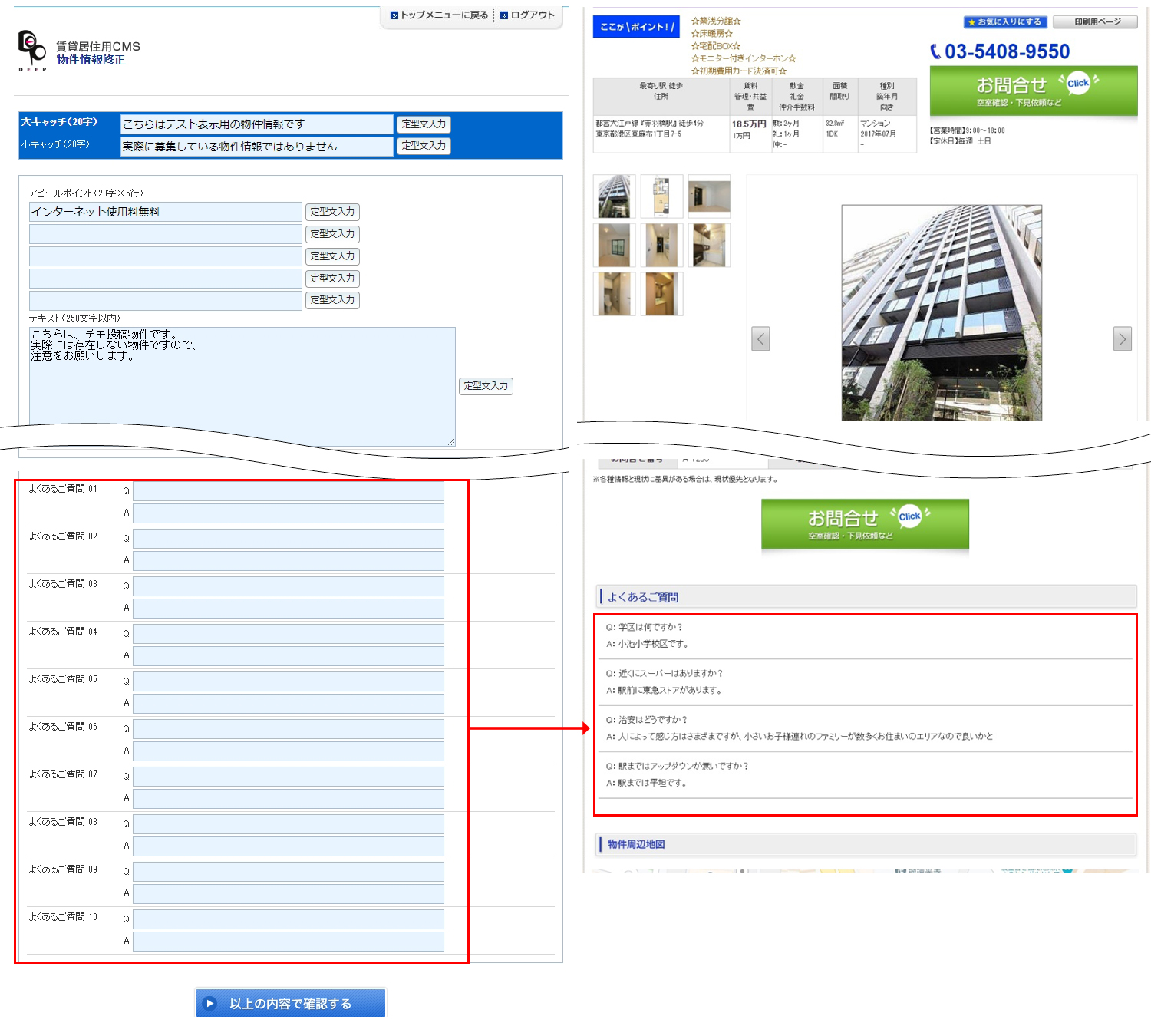Click the テキスト textarea with デモ投稿物件
Viewport: 1151px width, 1036px height.
click(x=242, y=387)
